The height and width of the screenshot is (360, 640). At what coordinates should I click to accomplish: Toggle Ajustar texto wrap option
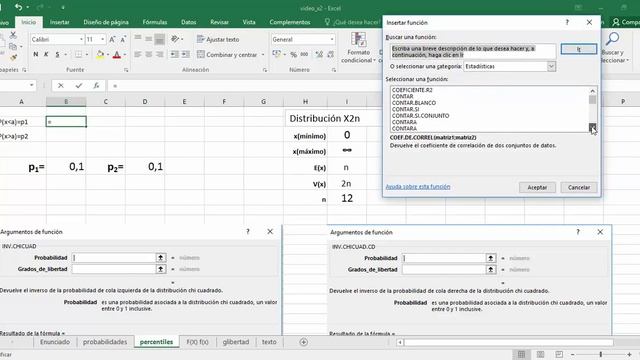(x=218, y=39)
